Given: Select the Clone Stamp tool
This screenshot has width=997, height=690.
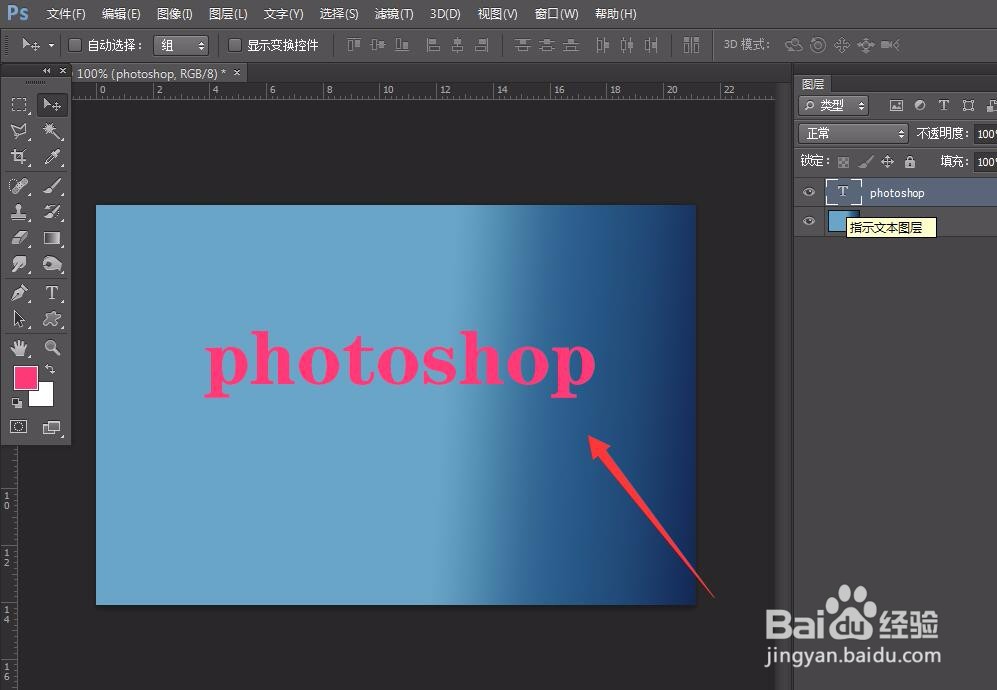Looking at the screenshot, I should 19,212.
